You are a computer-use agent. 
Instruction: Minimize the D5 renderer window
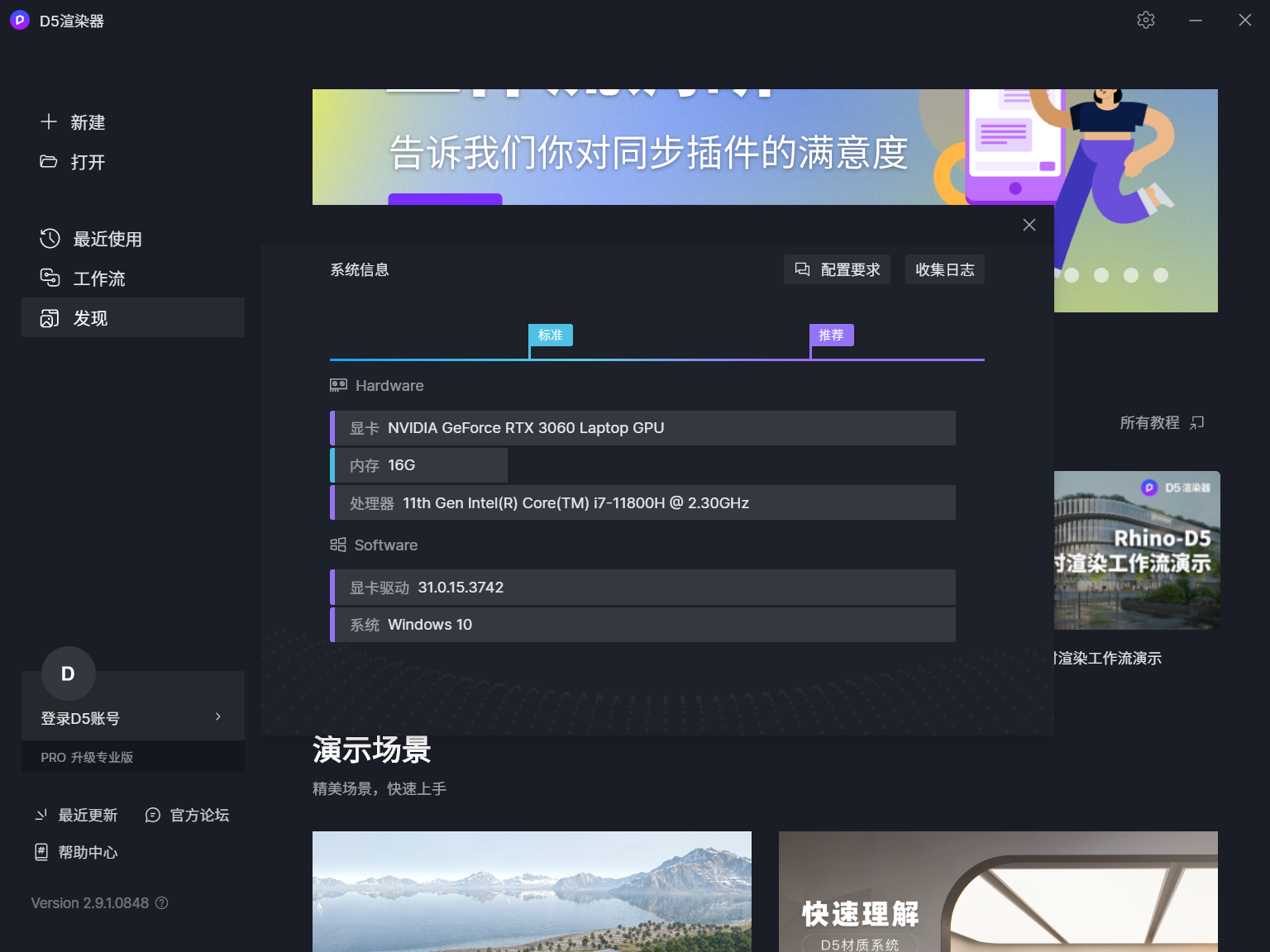point(1196,20)
